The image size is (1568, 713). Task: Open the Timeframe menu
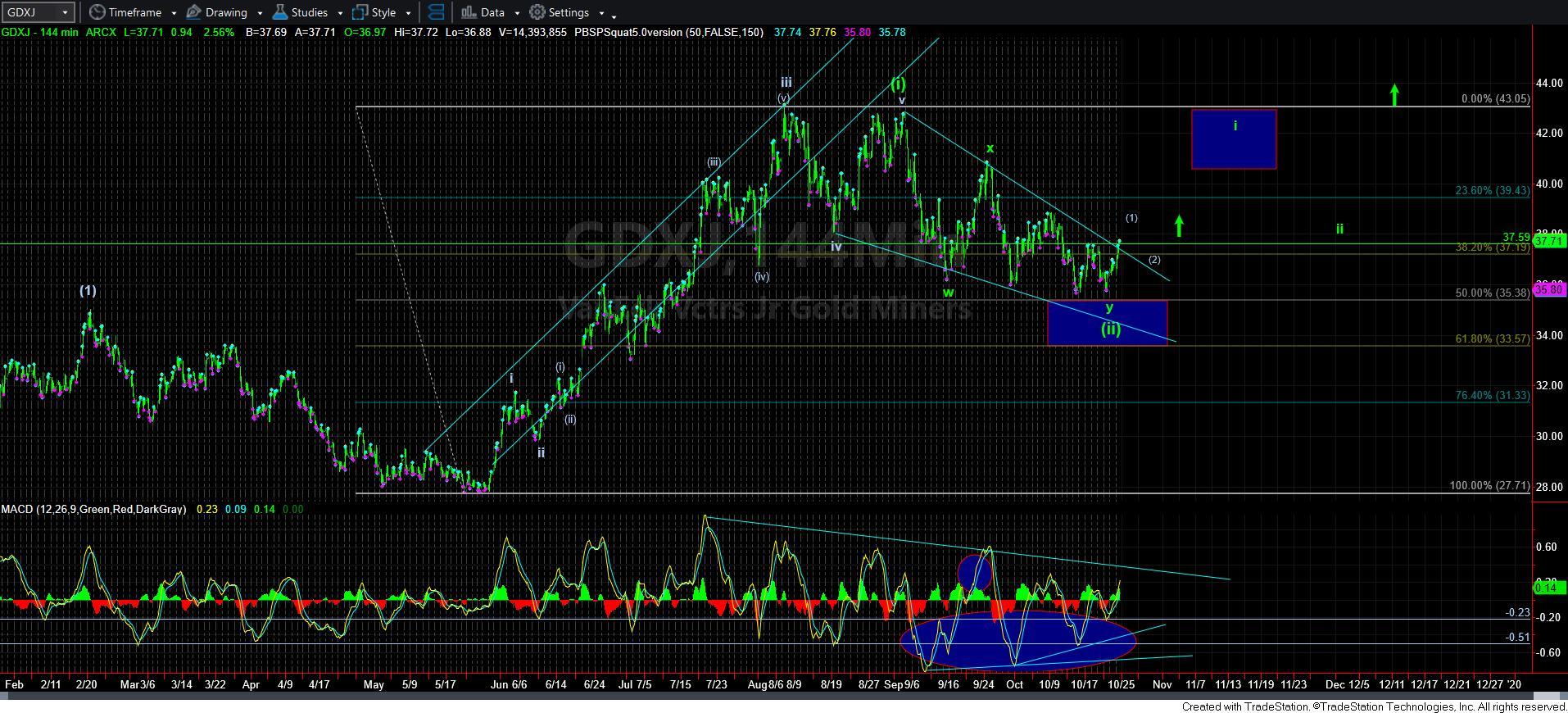[134, 12]
